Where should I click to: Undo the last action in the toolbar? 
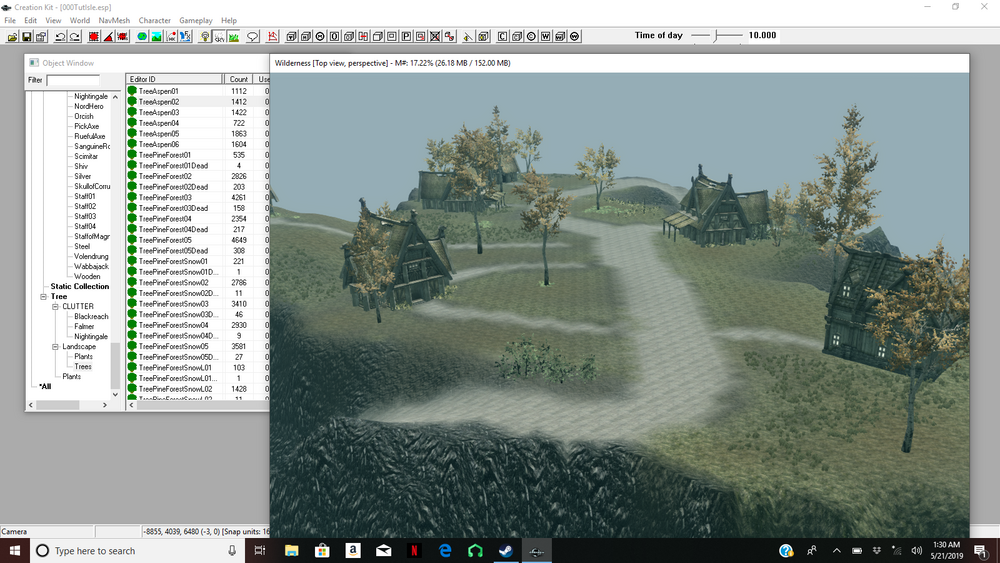pos(60,36)
